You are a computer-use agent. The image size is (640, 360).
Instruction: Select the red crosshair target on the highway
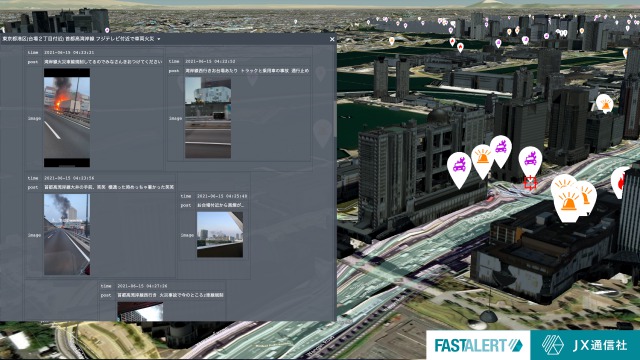[530, 183]
